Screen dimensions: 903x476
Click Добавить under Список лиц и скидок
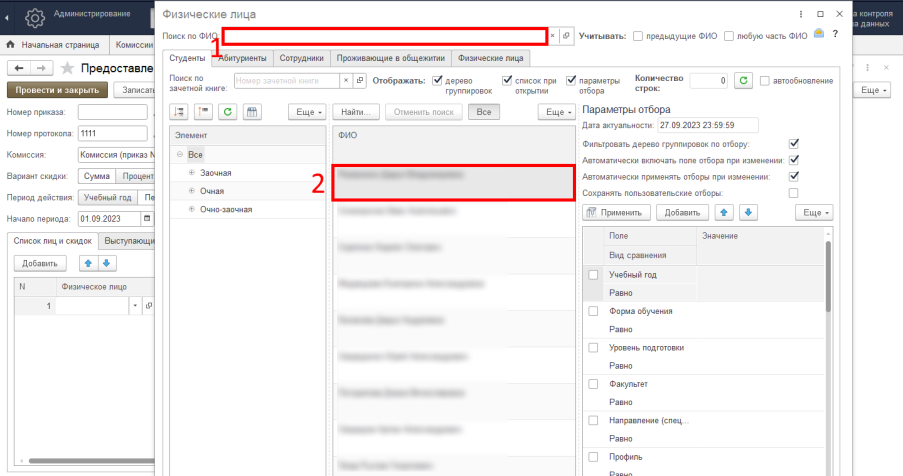coord(40,263)
